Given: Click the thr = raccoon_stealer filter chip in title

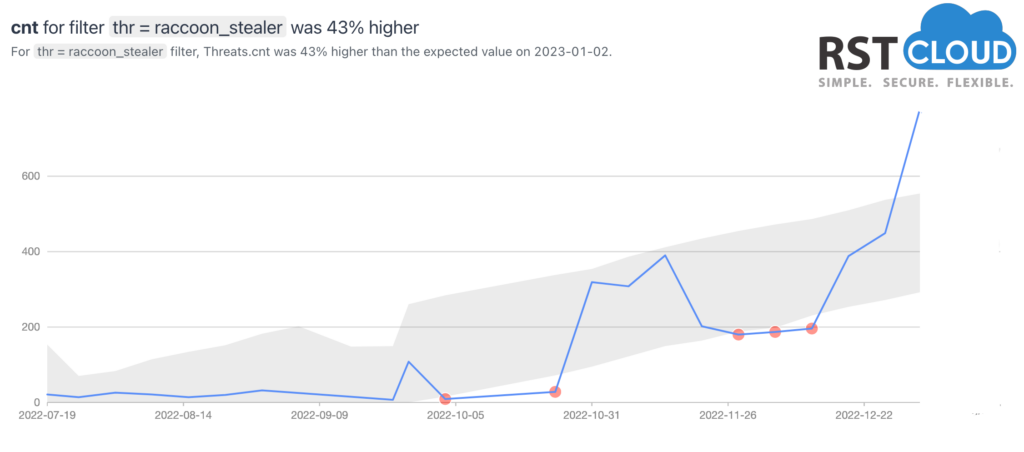Looking at the screenshot, I should tap(198, 27).
